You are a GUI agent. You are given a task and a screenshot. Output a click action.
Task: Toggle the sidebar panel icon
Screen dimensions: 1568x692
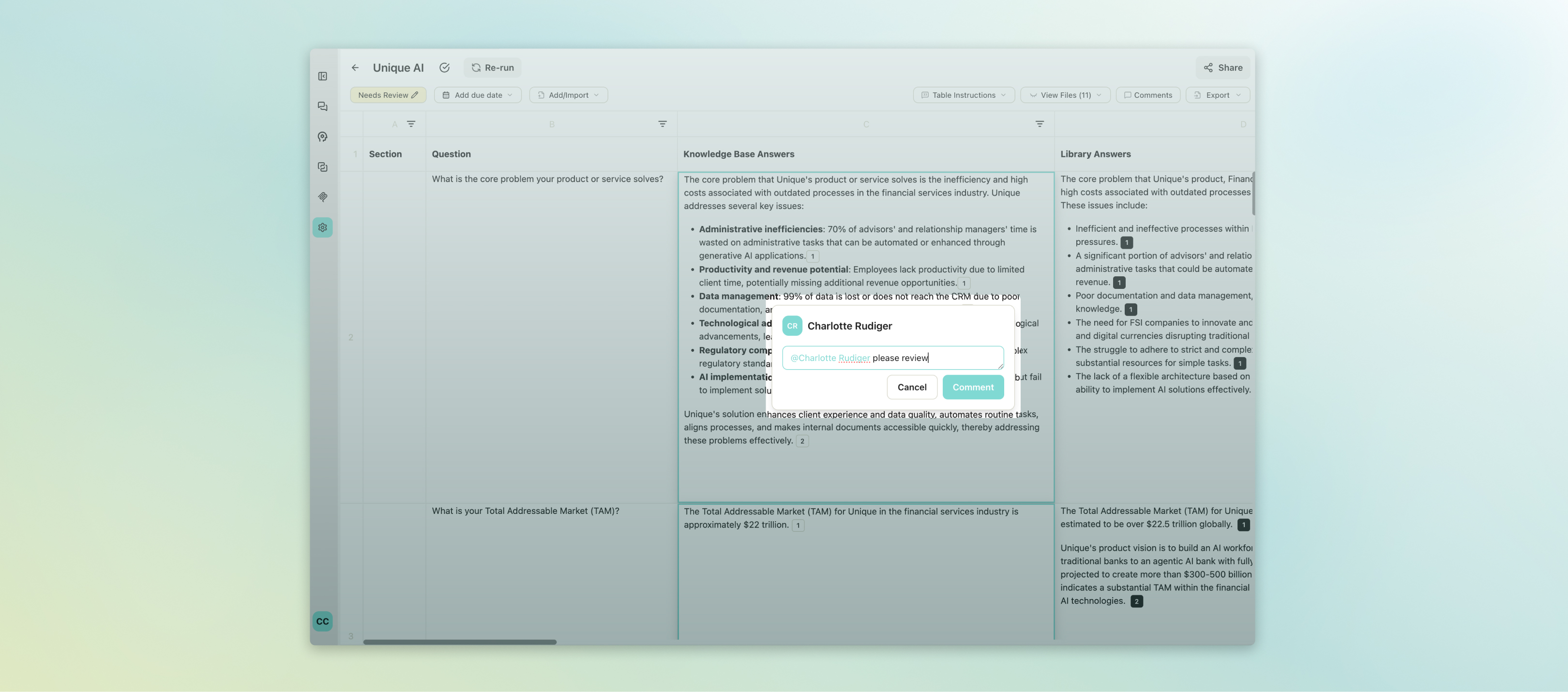point(323,76)
